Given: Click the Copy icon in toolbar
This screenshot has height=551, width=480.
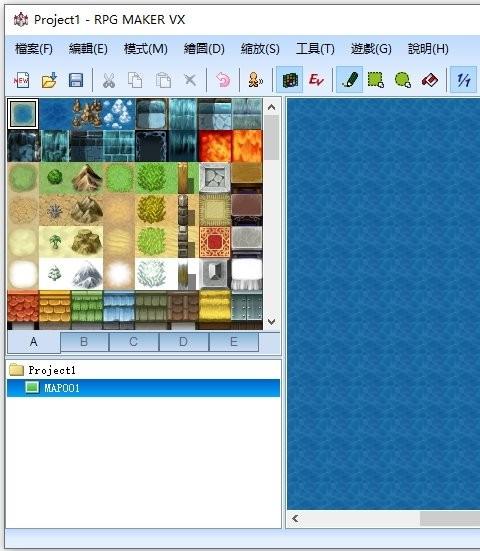Looking at the screenshot, I should click(135, 80).
